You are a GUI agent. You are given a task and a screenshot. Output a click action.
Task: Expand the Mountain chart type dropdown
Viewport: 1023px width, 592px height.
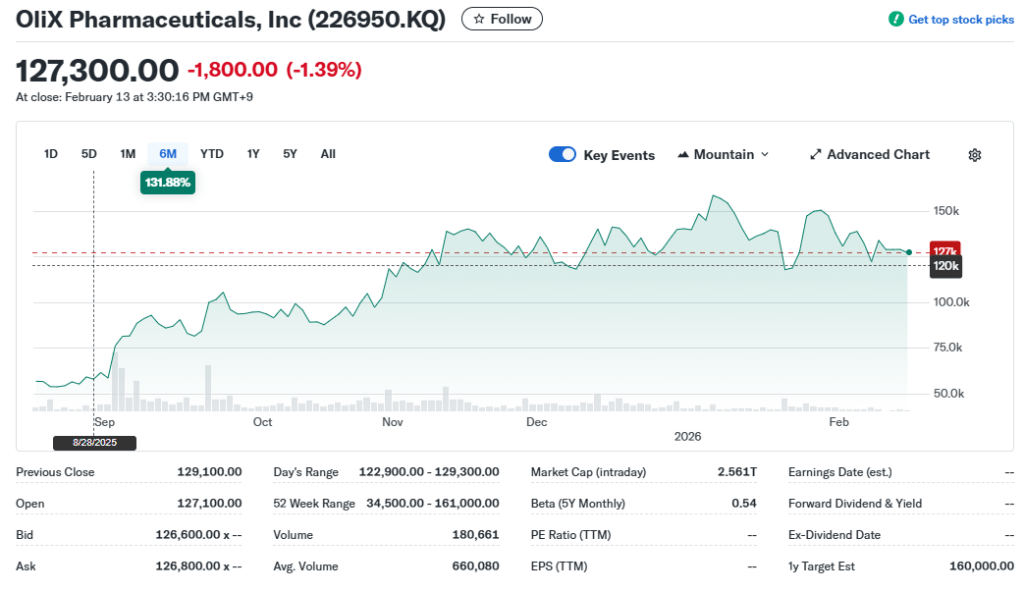765,155
